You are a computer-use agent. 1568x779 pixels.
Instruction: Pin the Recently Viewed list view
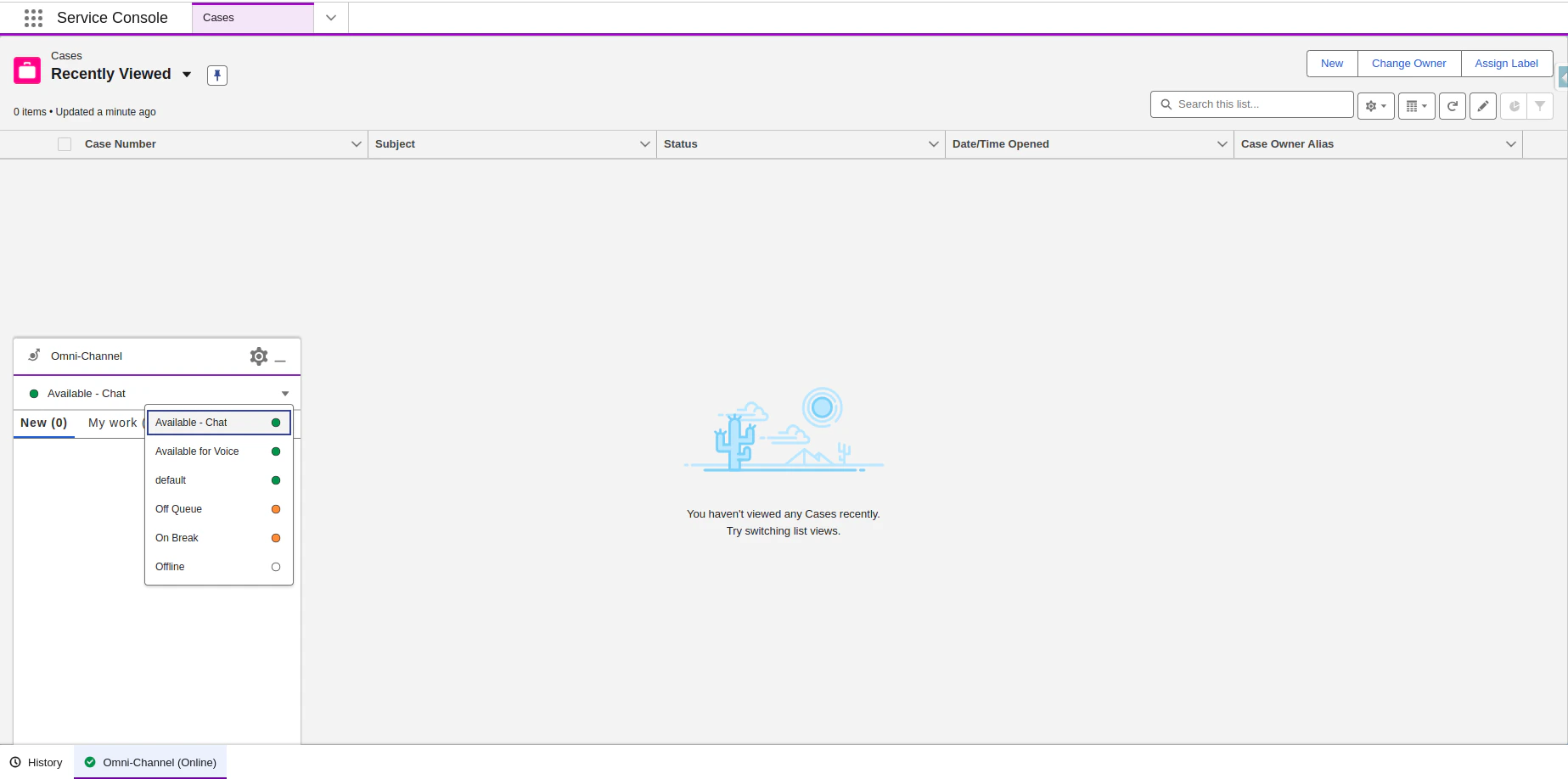point(217,76)
